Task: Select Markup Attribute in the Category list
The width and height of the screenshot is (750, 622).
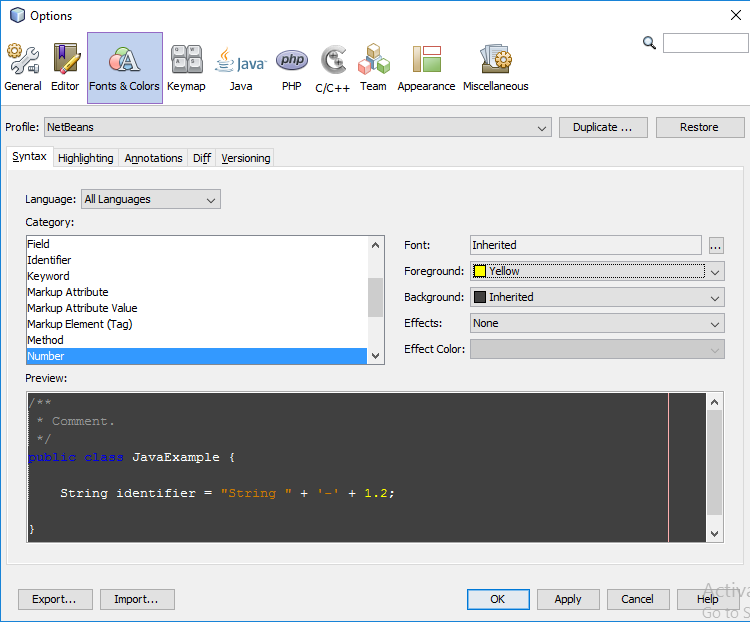Action: pos(197,292)
